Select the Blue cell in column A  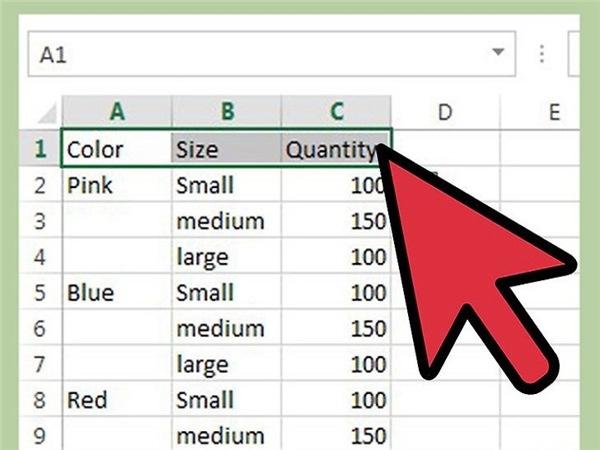click(117, 292)
